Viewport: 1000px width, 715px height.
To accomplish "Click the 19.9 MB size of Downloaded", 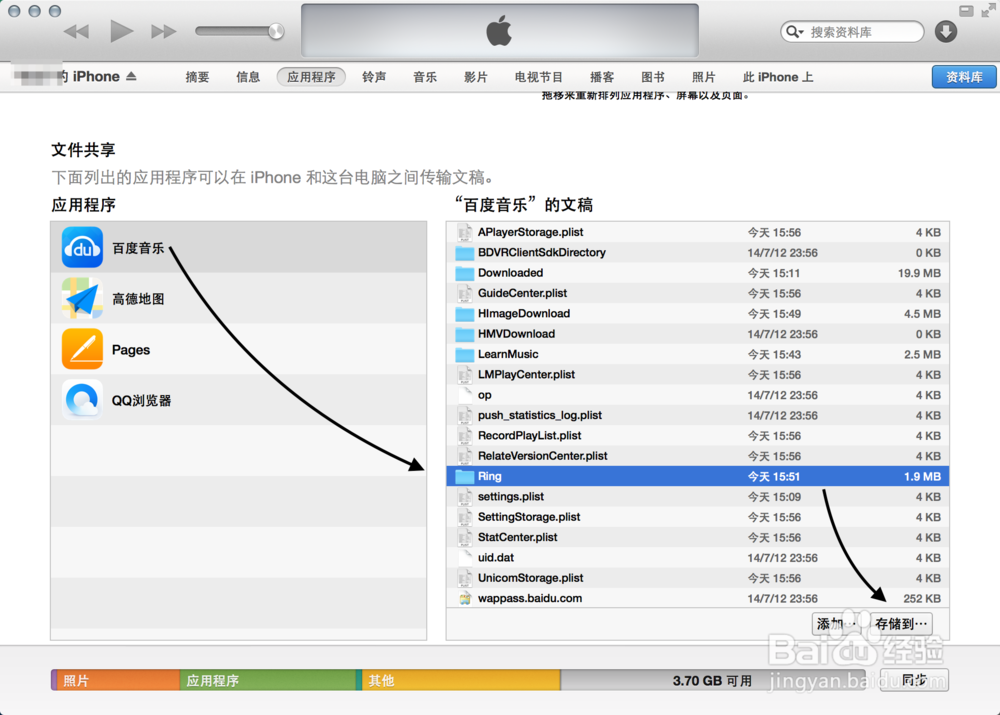I will [x=919, y=273].
